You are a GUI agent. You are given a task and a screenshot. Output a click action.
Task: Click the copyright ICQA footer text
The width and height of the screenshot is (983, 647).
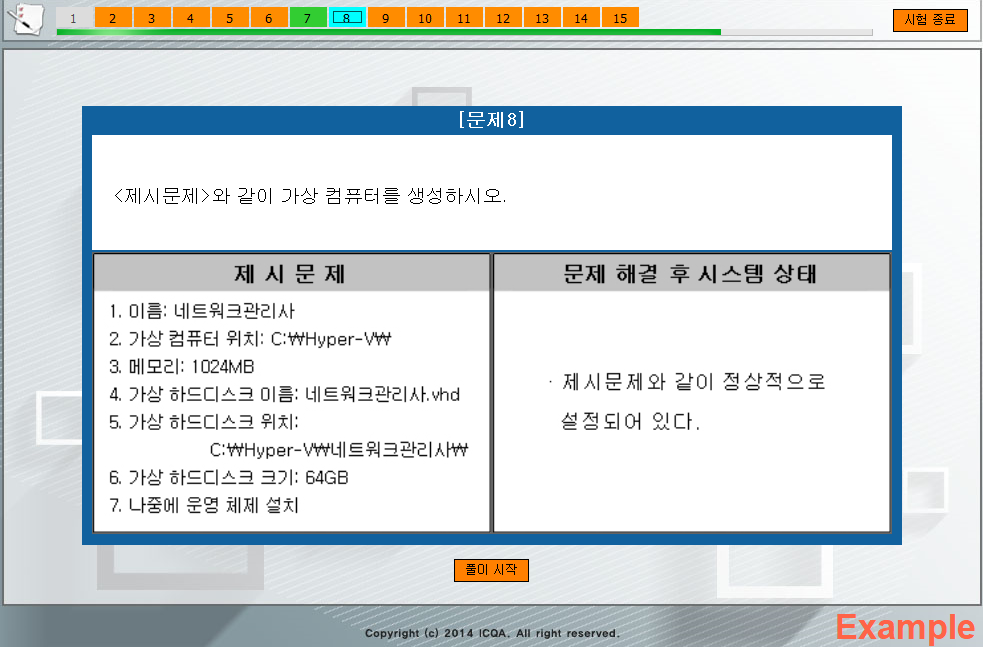coord(492,633)
